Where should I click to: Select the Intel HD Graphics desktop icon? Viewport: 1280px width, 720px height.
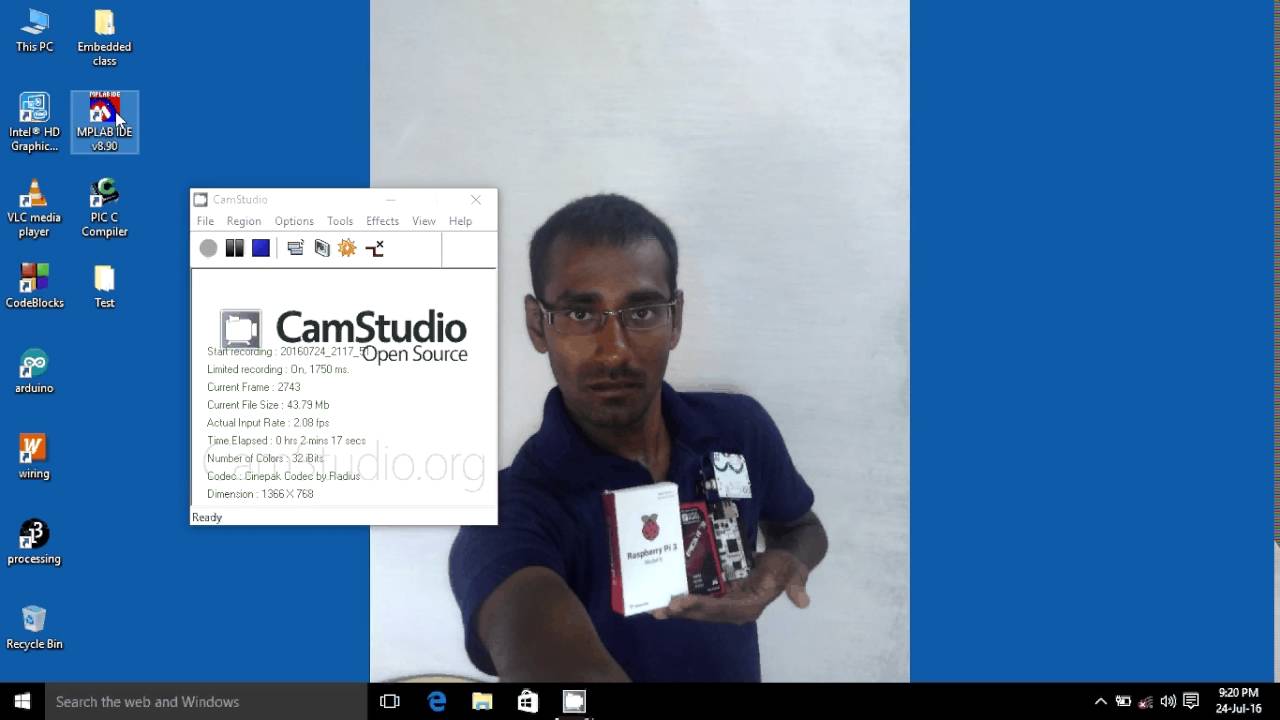coord(34,123)
